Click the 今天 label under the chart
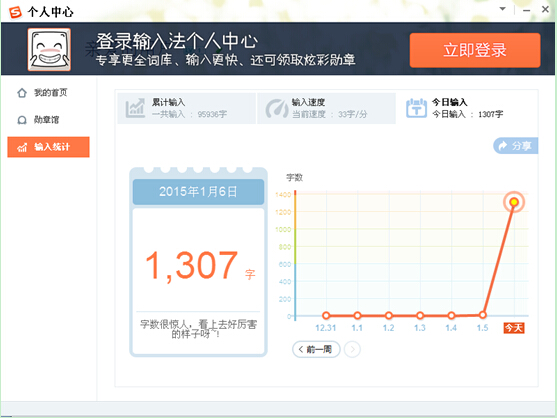The height and width of the screenshot is (418, 557). pyautogui.click(x=514, y=328)
